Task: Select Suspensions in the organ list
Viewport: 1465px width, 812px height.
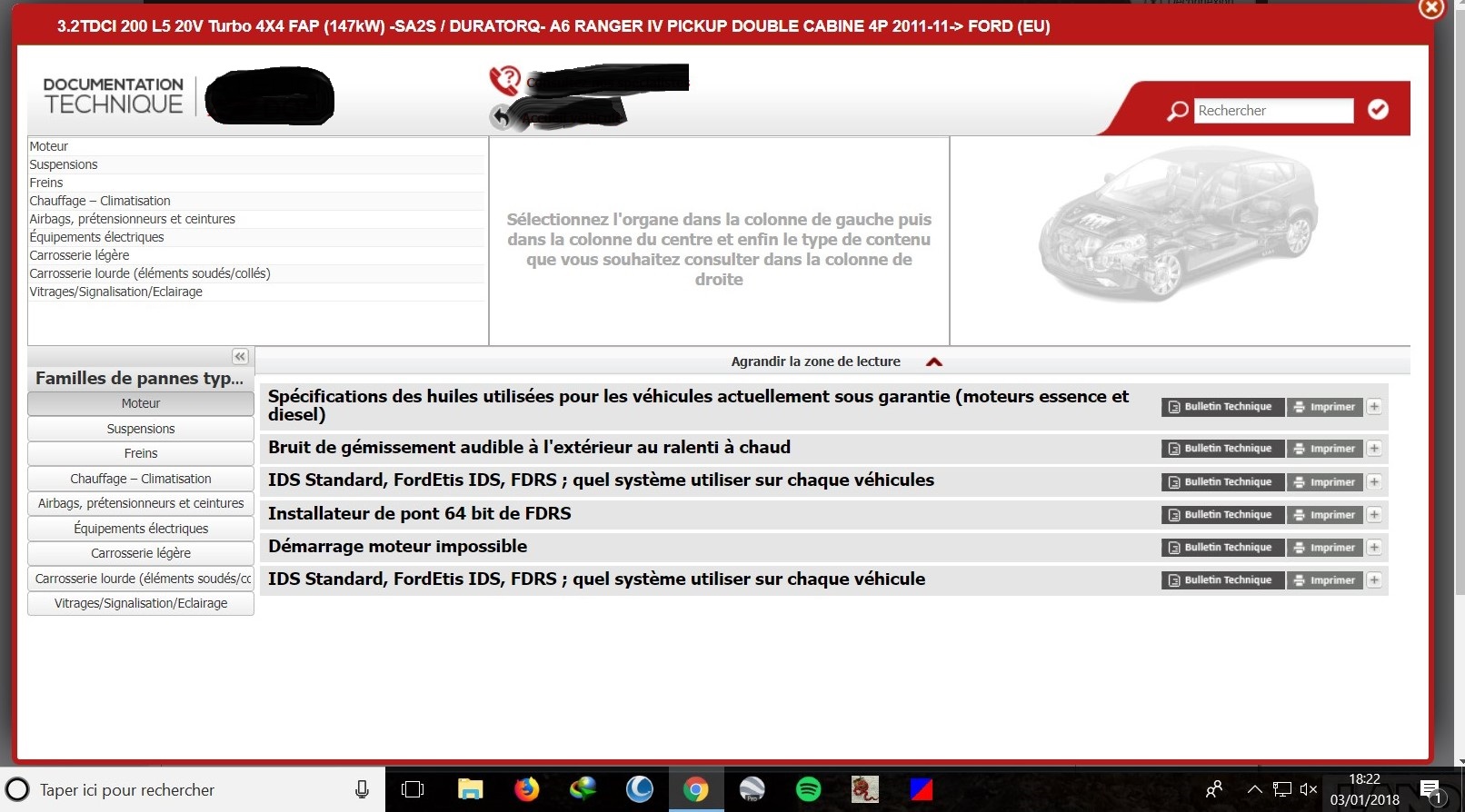Action: pyautogui.click(x=256, y=164)
